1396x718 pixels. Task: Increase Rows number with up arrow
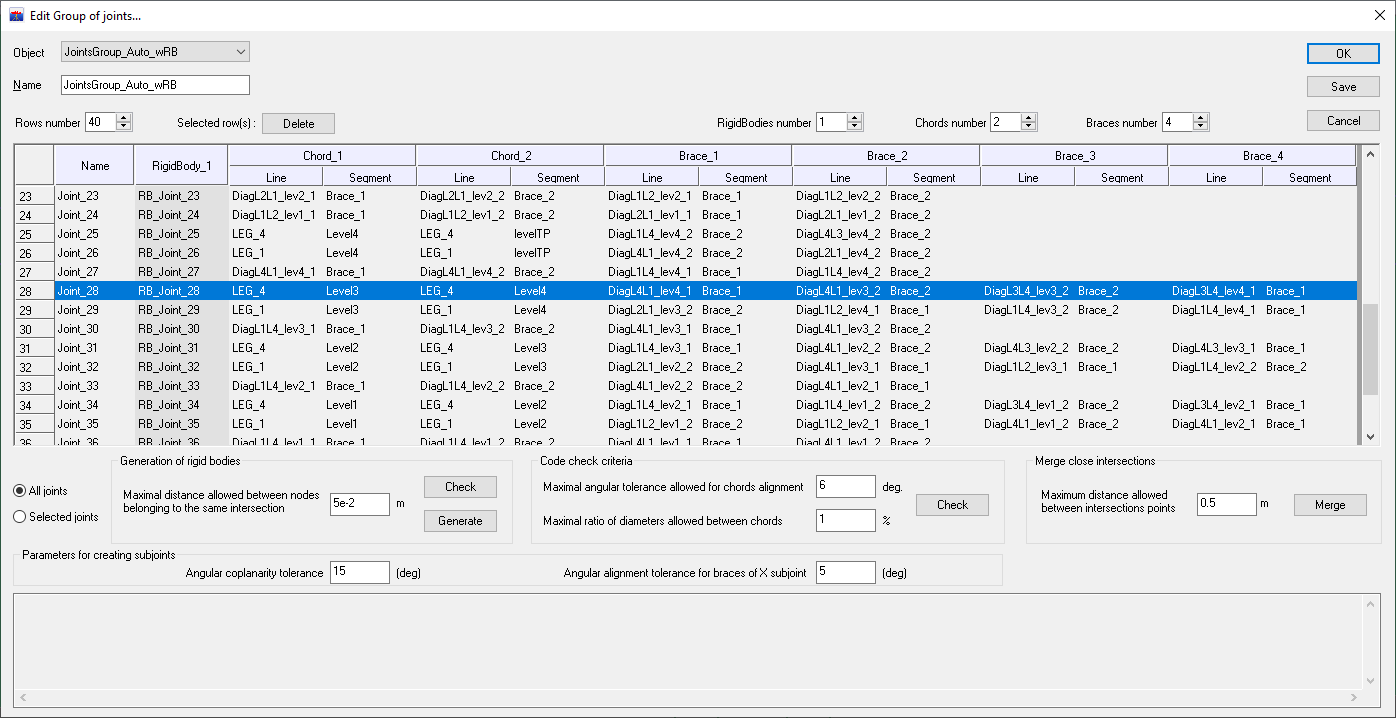click(124, 118)
